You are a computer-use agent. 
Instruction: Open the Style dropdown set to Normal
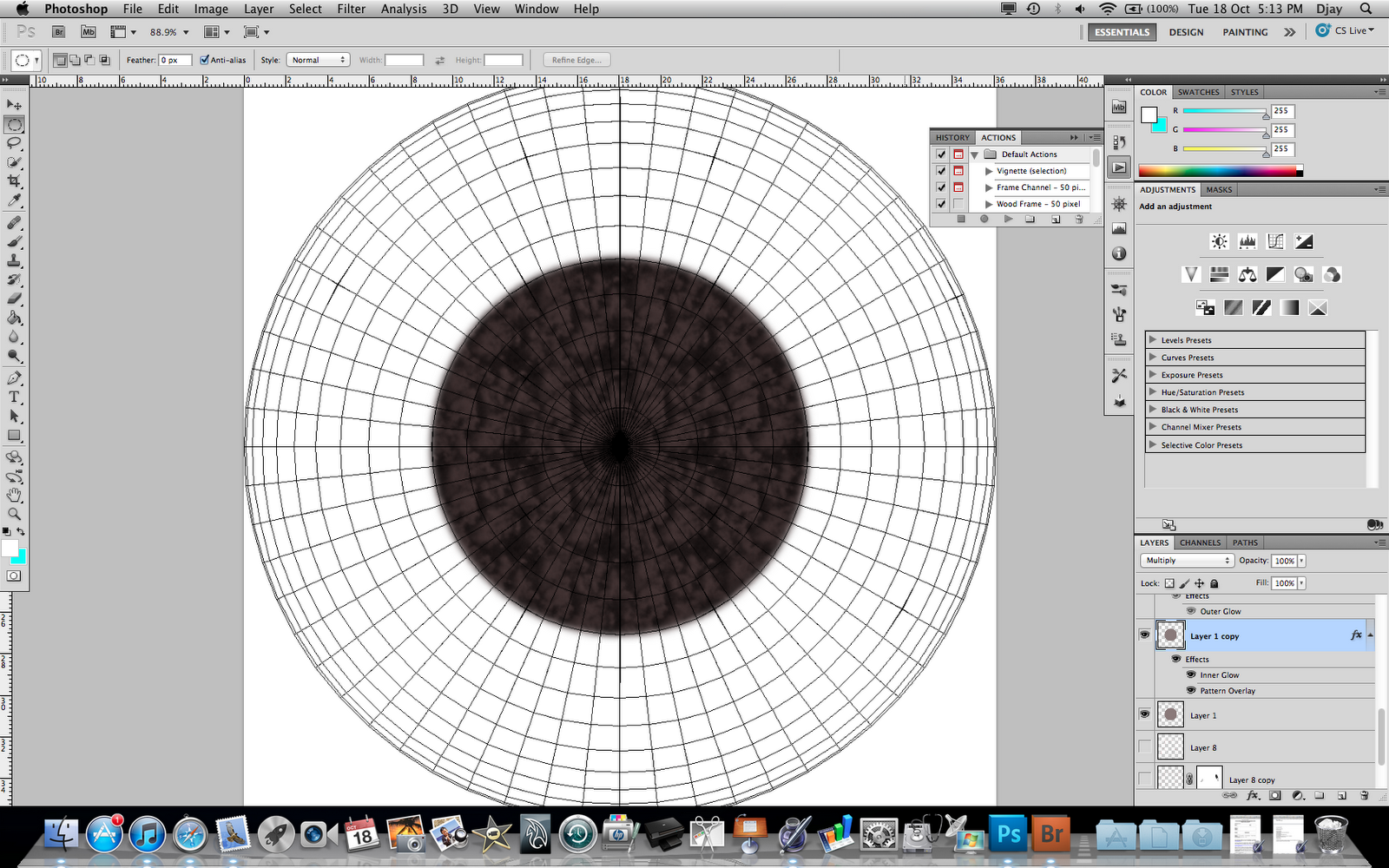pos(318,60)
